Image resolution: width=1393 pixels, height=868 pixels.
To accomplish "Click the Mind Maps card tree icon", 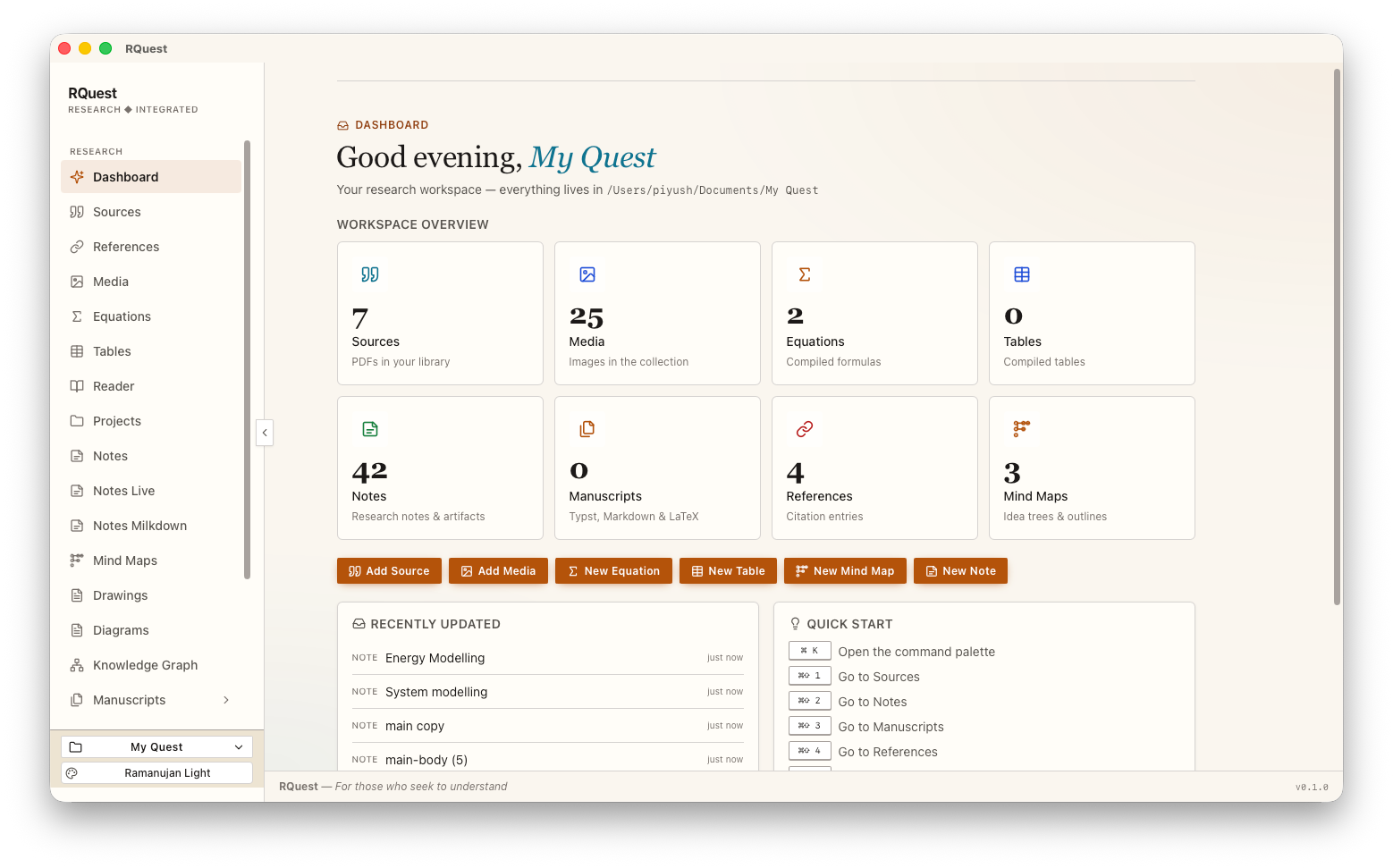I will click(1022, 429).
